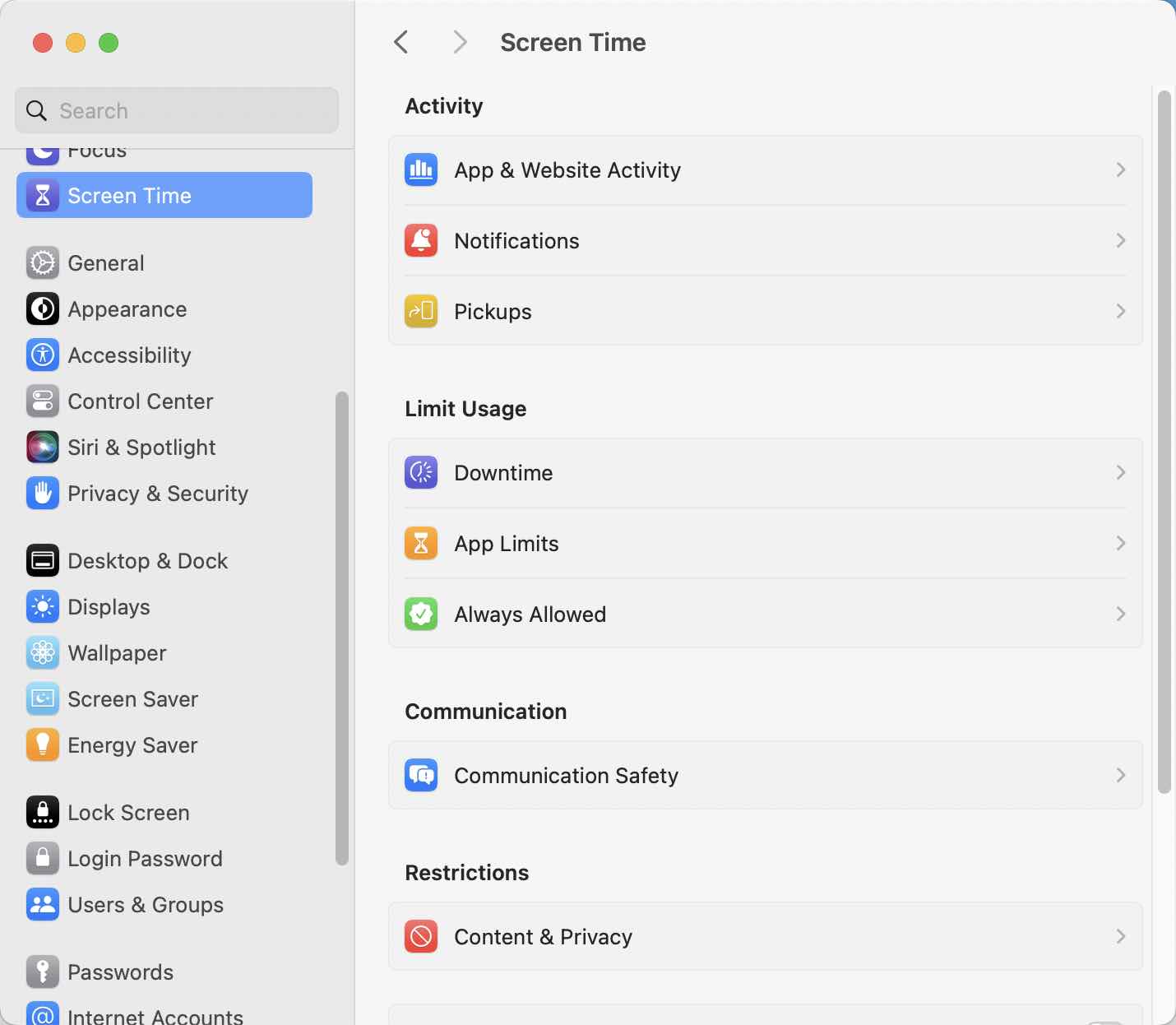Open Displays settings from the sidebar
Screen dimensions: 1176x1025
[x=108, y=607]
